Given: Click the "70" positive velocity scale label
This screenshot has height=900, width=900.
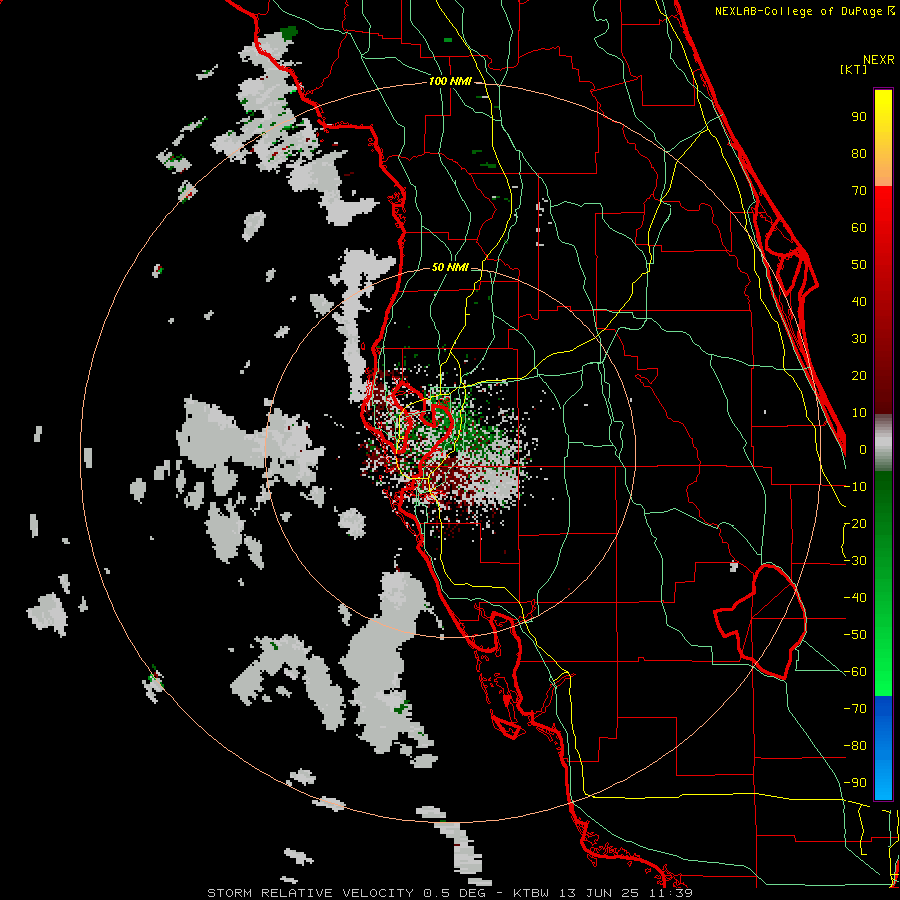Looking at the screenshot, I should [859, 191].
